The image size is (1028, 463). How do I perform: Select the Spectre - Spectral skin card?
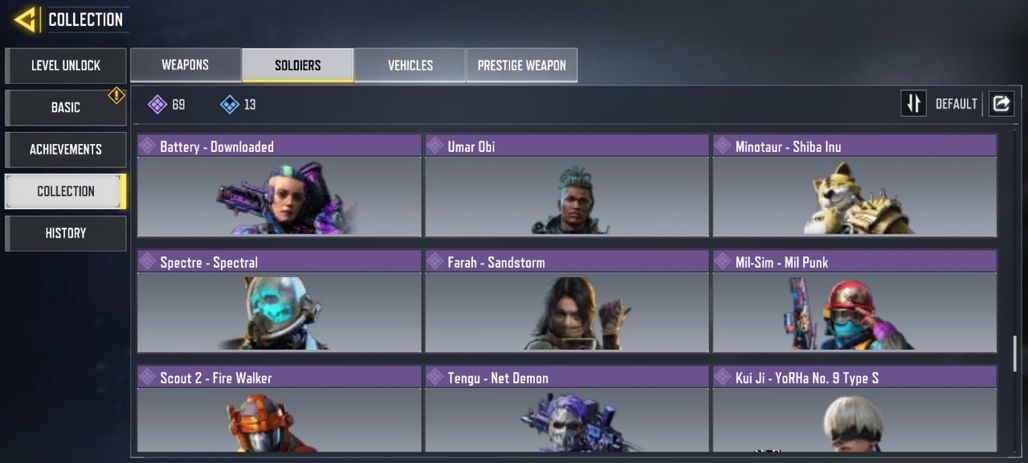point(279,302)
